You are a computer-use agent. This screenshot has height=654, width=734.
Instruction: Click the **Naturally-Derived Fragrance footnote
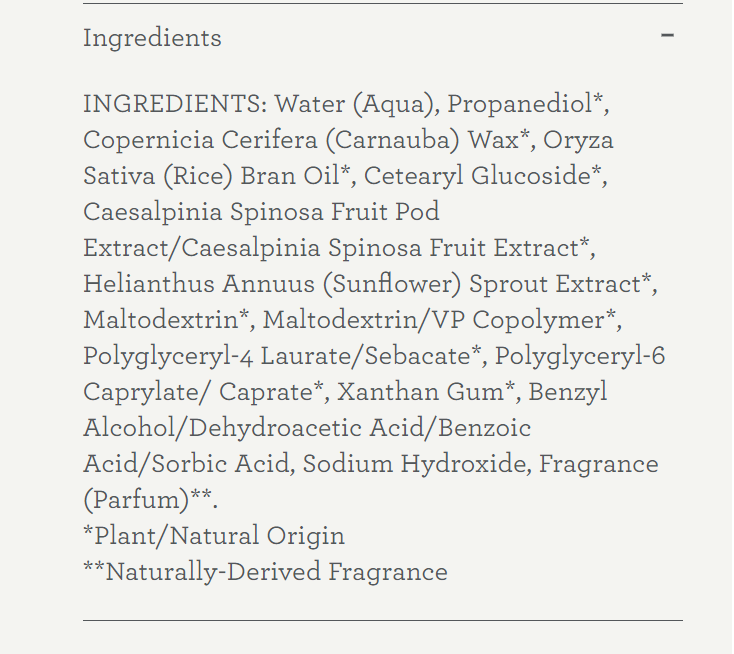[x=265, y=572]
